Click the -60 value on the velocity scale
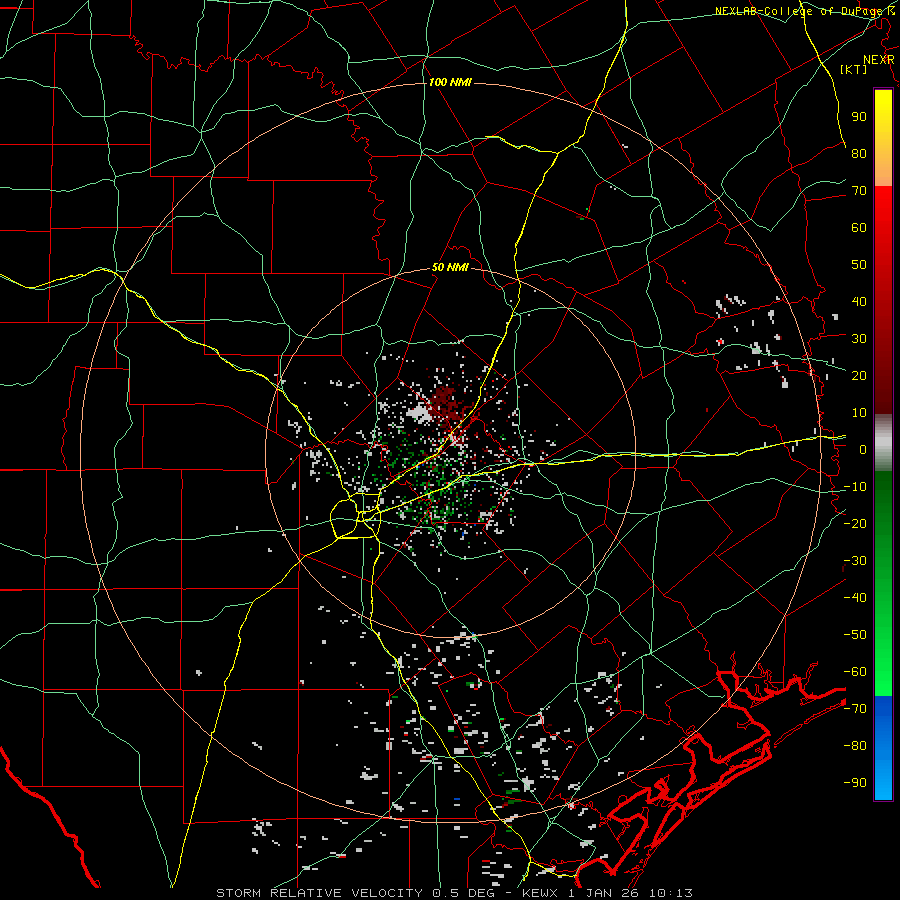 pos(855,672)
